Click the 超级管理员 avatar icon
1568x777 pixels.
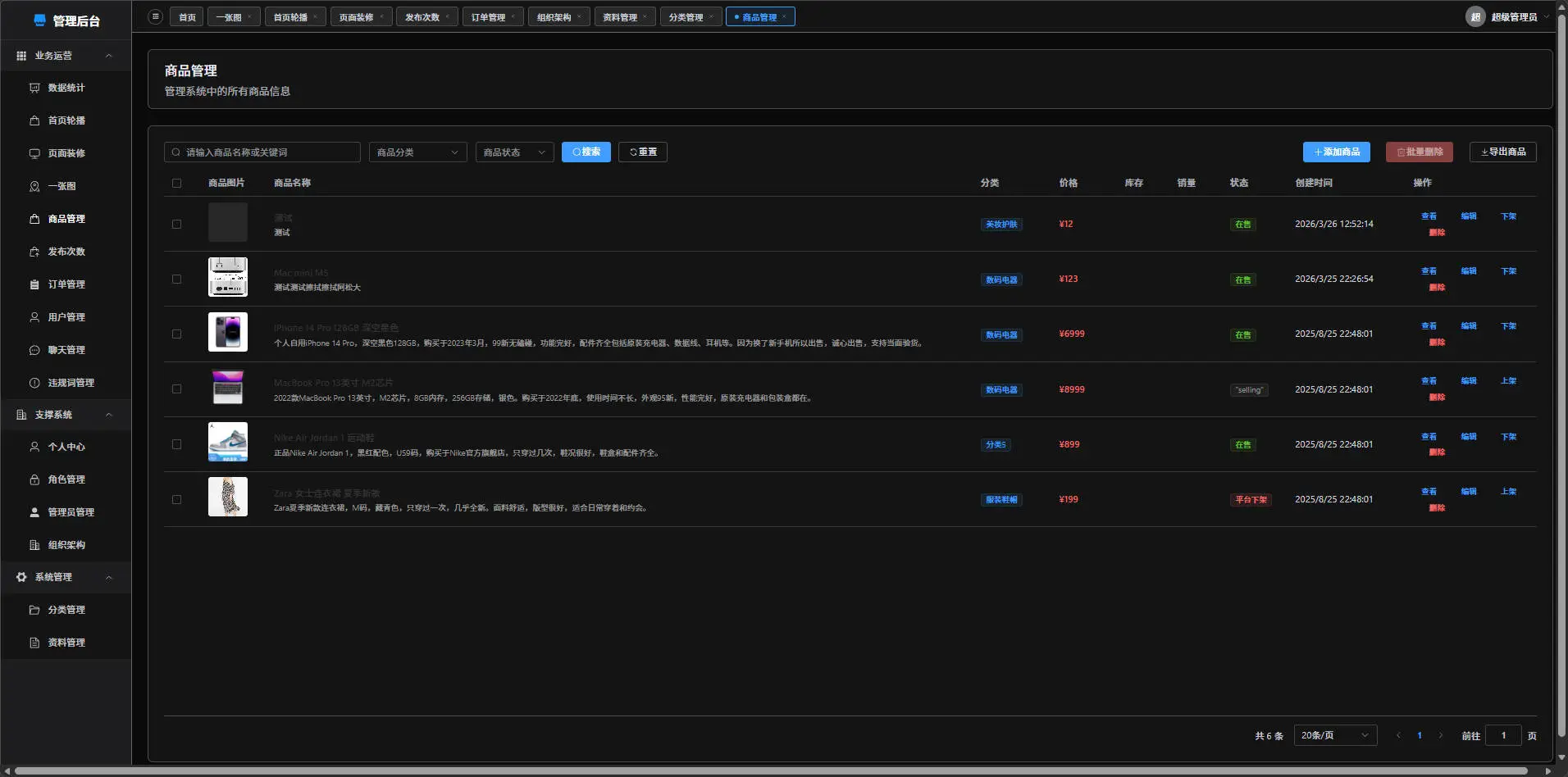click(1475, 16)
